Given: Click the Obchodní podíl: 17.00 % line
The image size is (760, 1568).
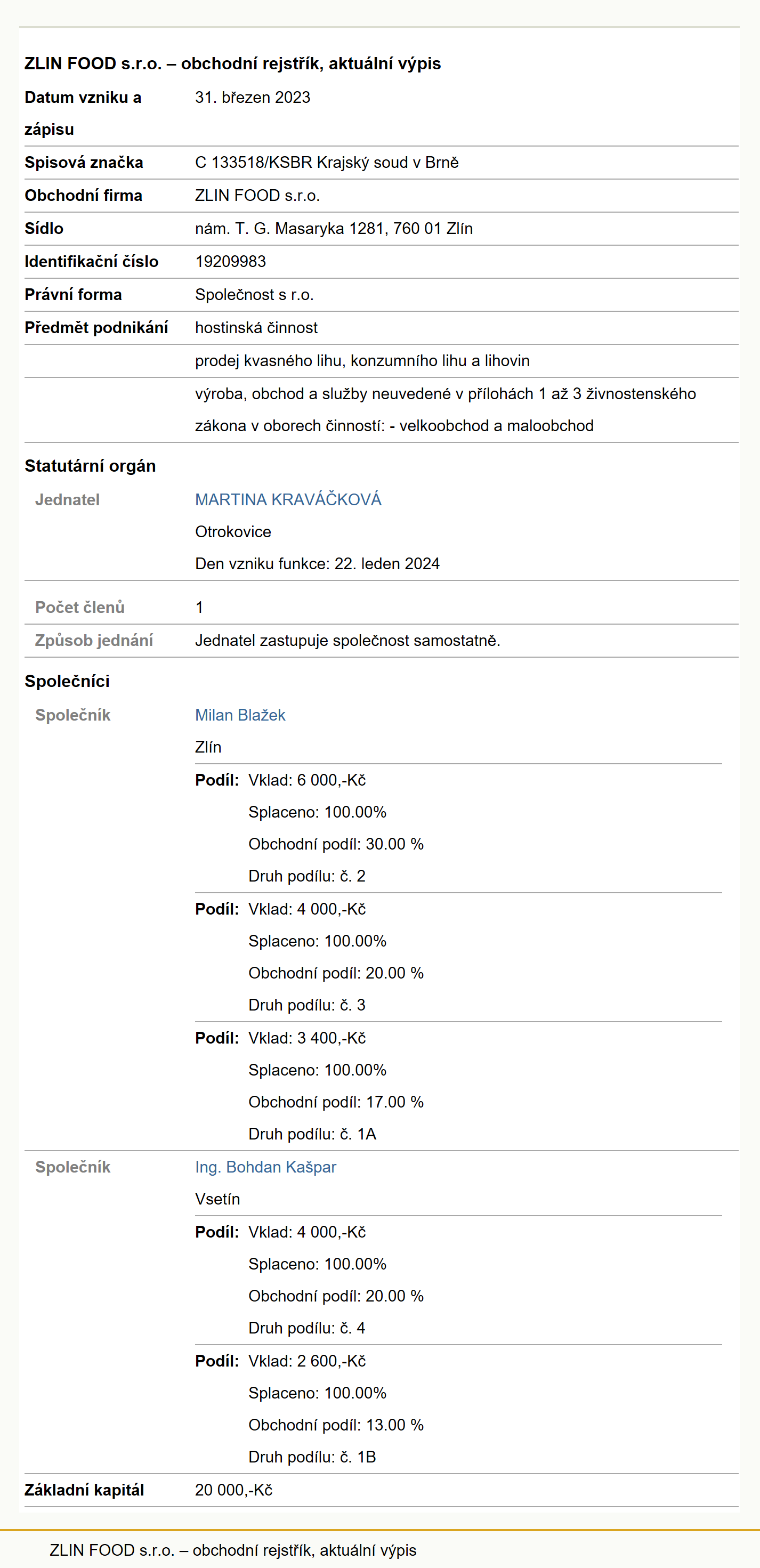Looking at the screenshot, I should pos(336,1102).
